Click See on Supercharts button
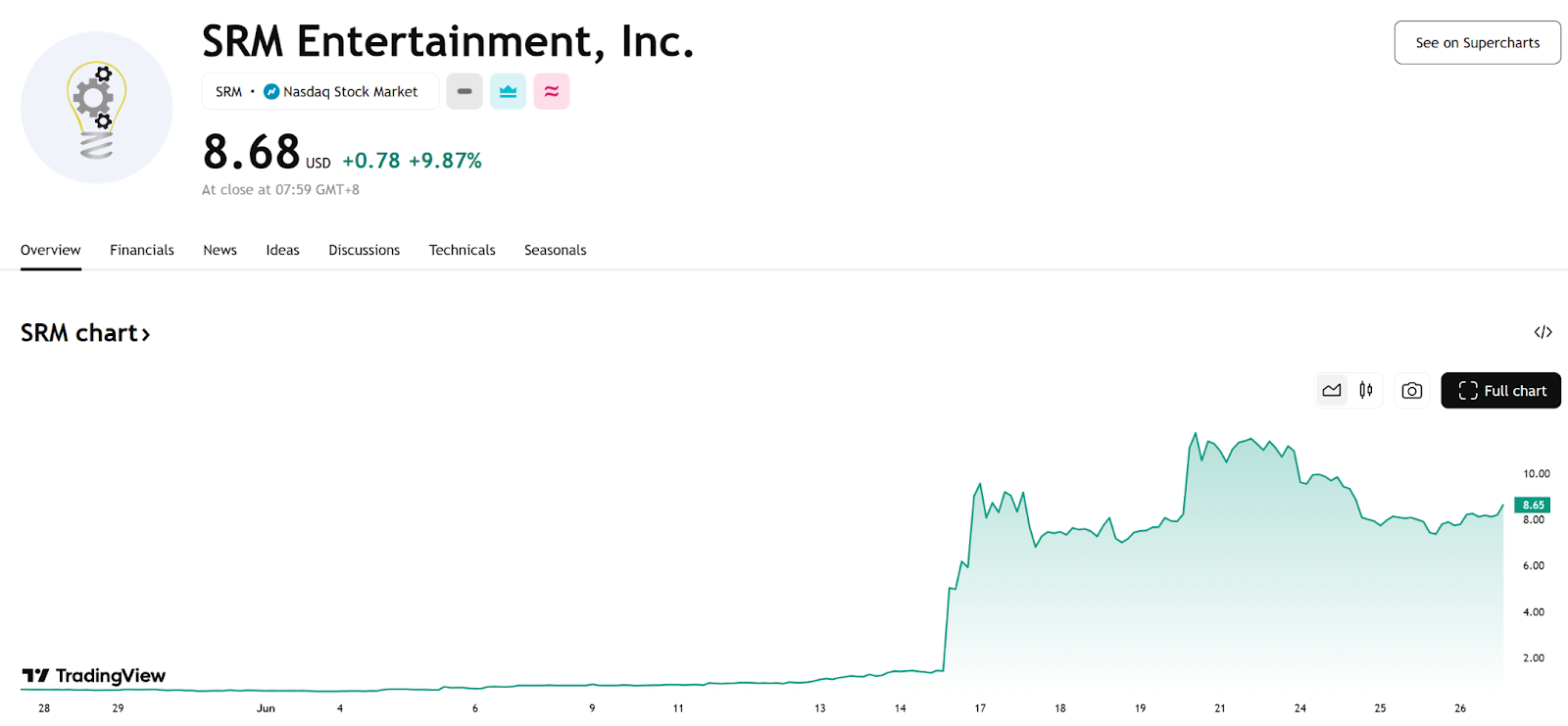1568x726 pixels. pyautogui.click(x=1477, y=43)
